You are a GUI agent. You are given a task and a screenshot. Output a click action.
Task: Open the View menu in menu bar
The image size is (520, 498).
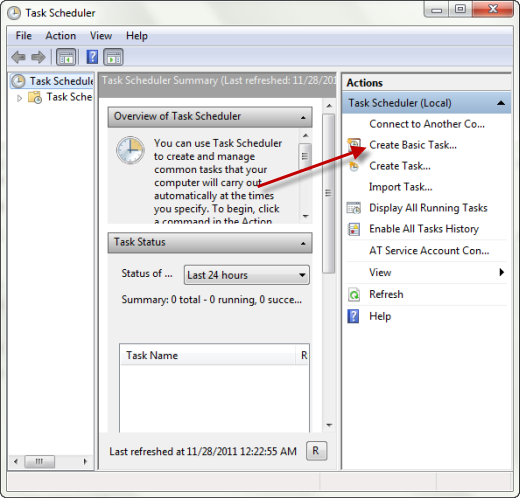[x=101, y=36]
